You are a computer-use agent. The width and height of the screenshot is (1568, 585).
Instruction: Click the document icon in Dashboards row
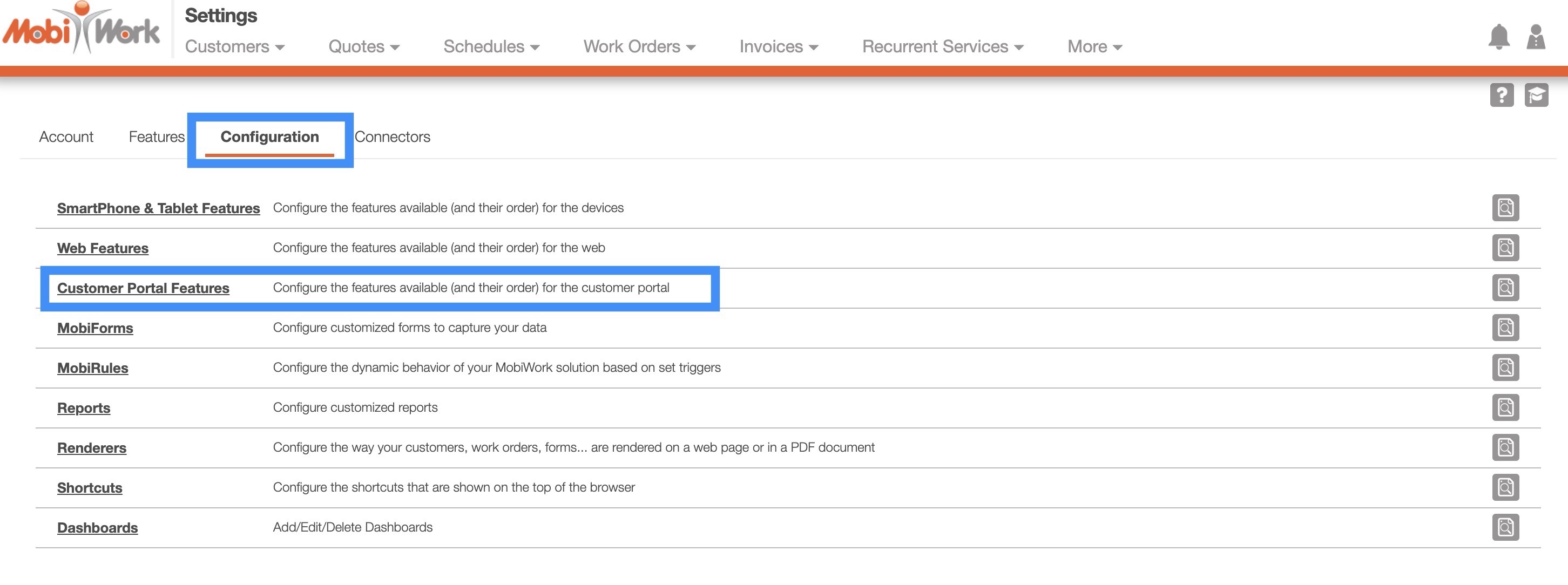coord(1505,527)
